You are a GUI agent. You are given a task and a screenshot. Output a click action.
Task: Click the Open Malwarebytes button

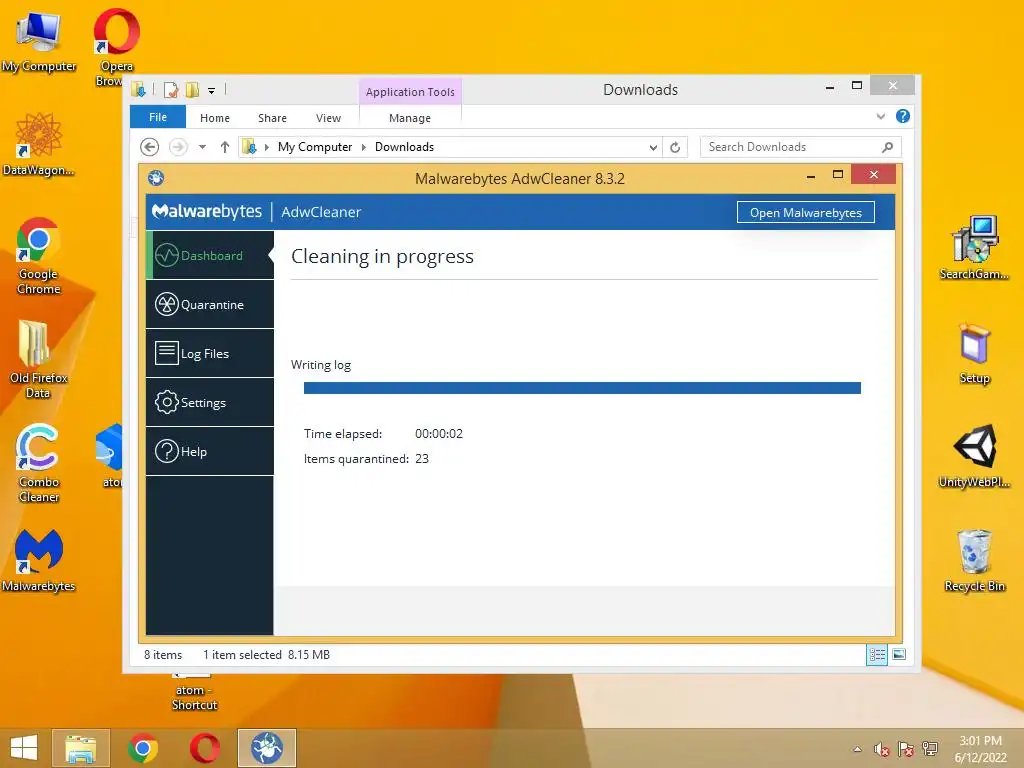click(x=805, y=212)
